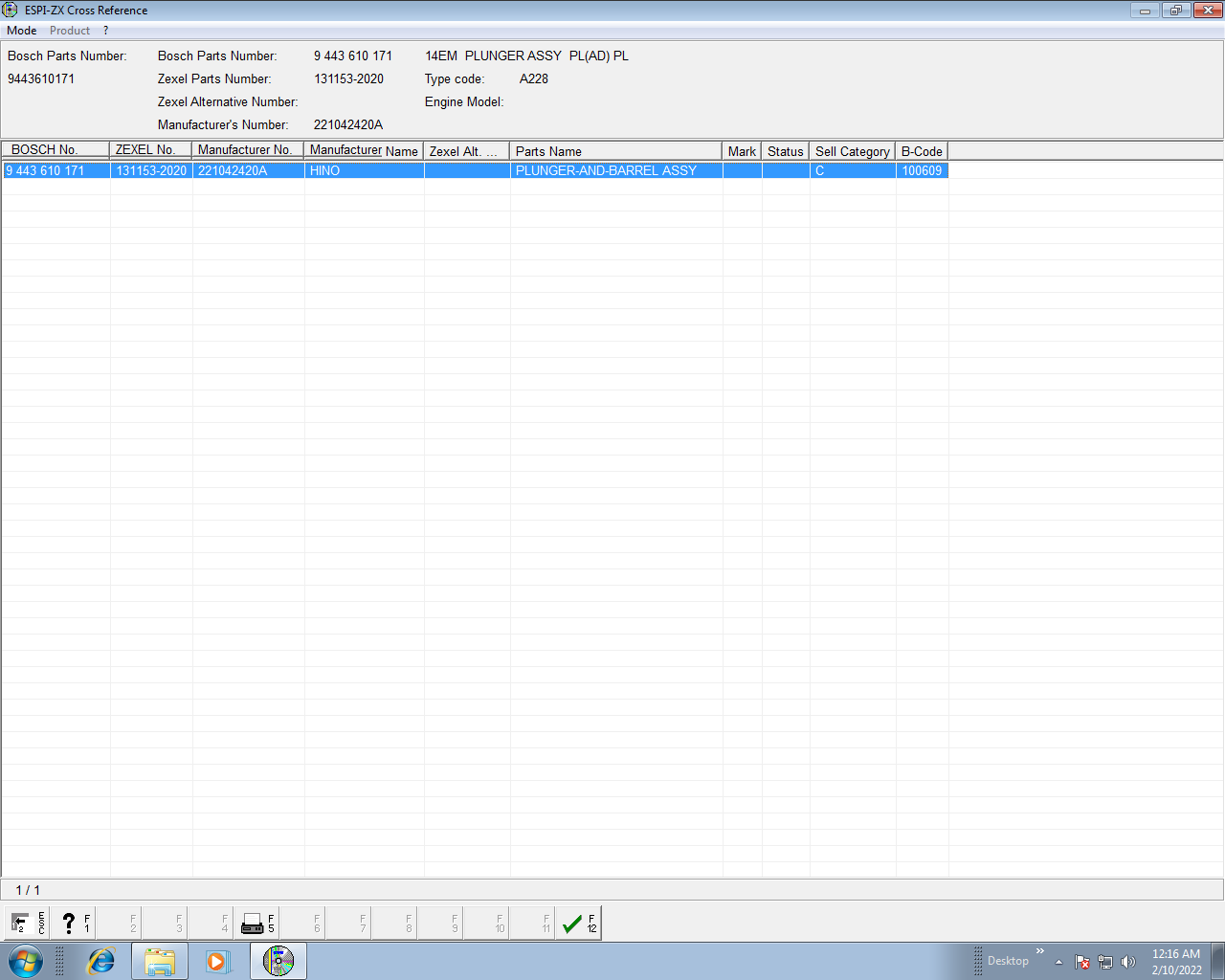Open the Mode menu

tap(21, 31)
